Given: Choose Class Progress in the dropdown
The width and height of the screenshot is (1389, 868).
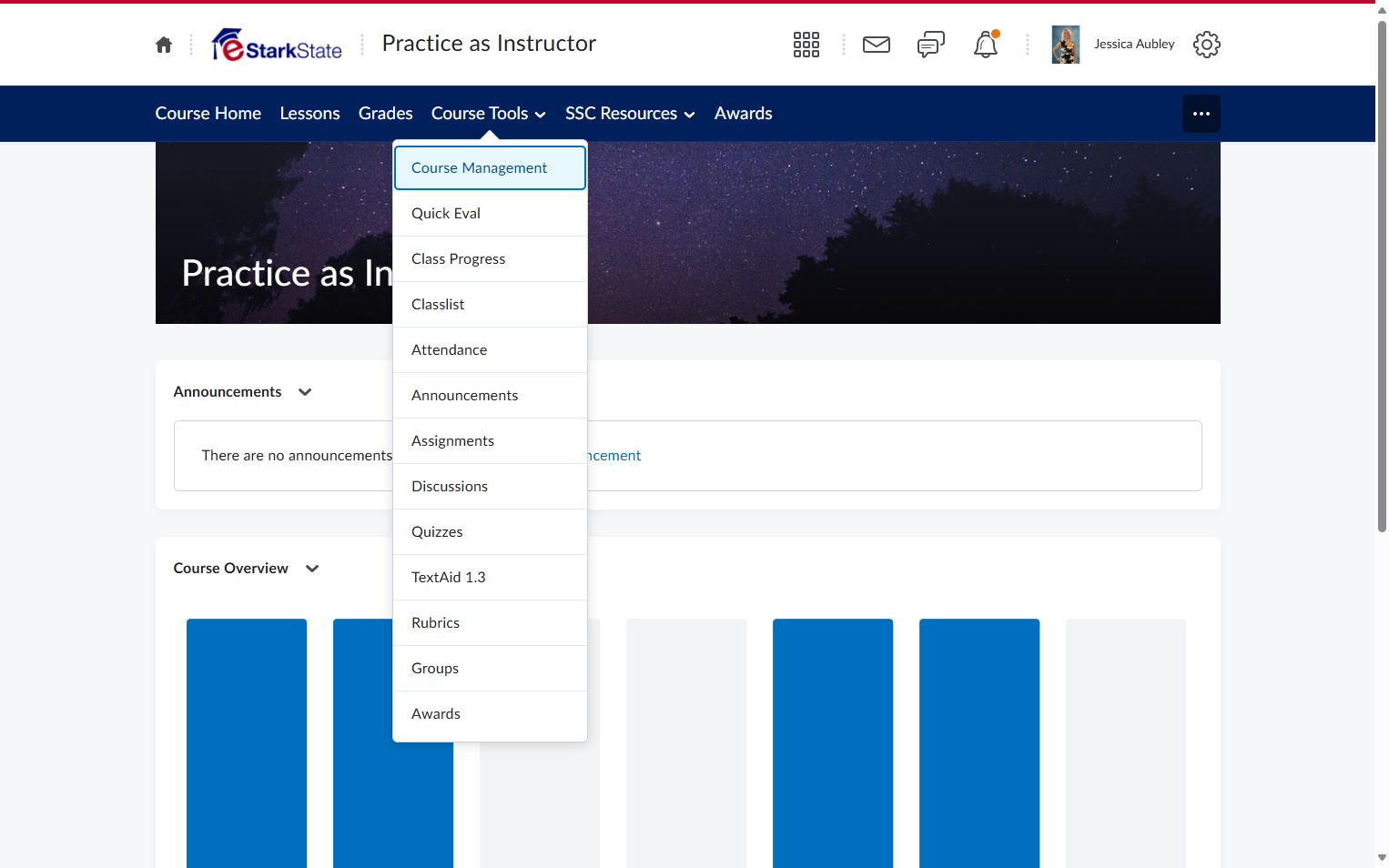Looking at the screenshot, I should pyautogui.click(x=490, y=259).
